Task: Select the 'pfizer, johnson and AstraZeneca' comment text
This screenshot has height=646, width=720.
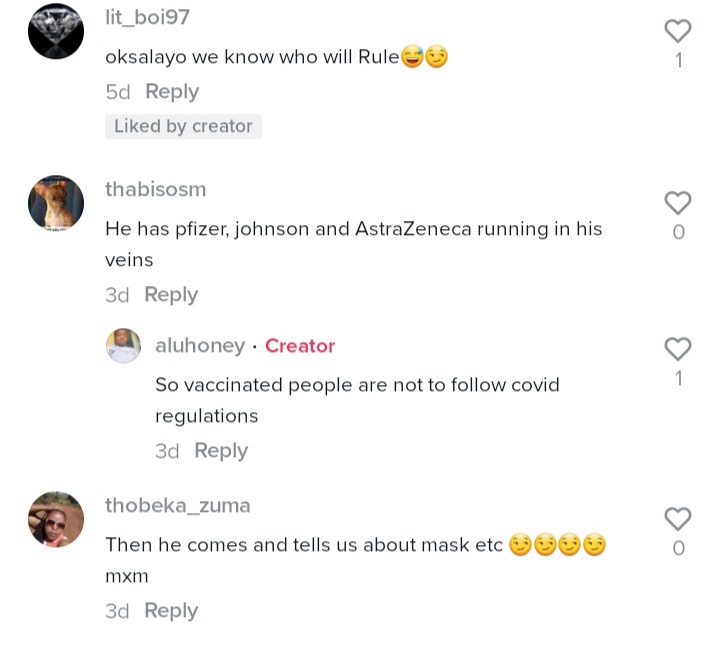Action: click(354, 244)
